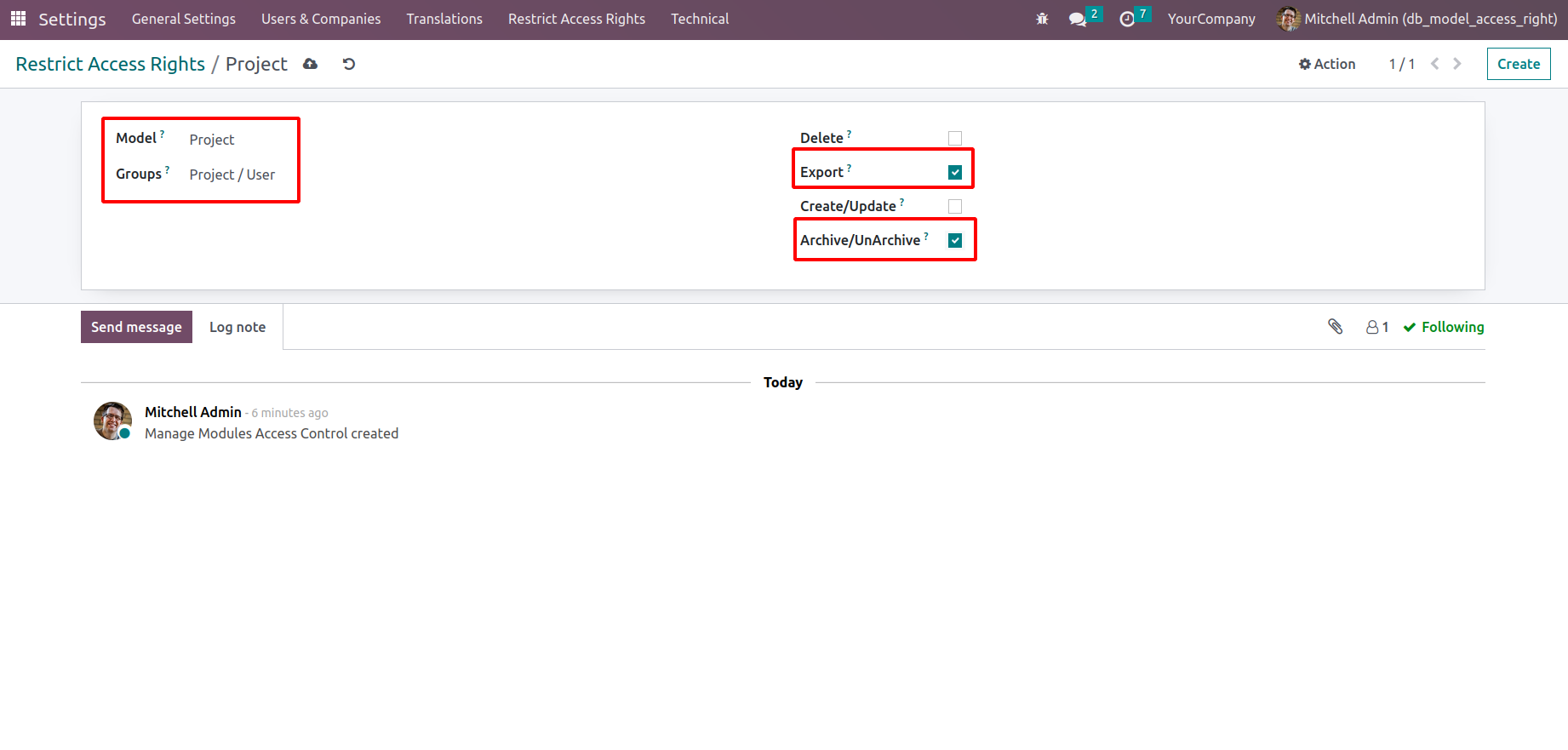The image size is (1568, 750).
Task: Click the paperclip attachments icon
Action: [1335, 327]
